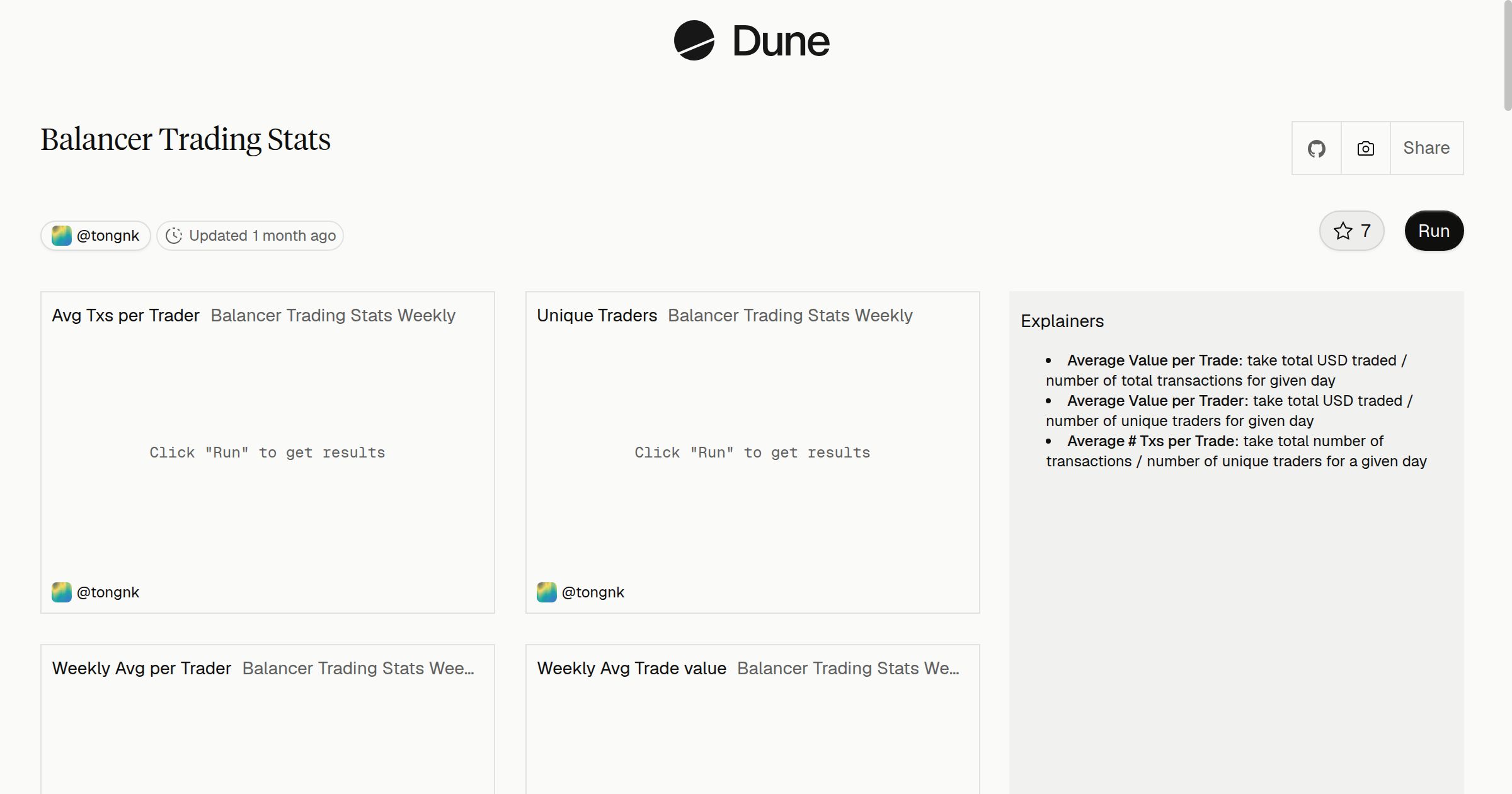Click @tongnk in Avg Txs per Trader card
This screenshot has width=1512, height=794.
pos(108,592)
